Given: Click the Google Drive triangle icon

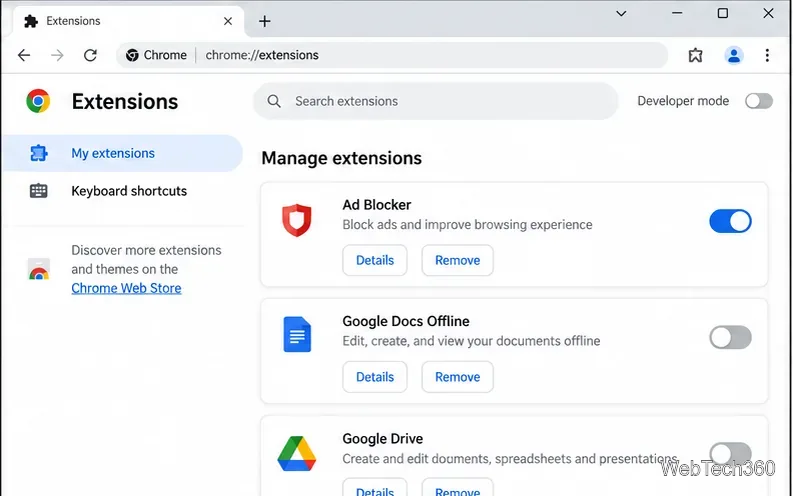Looking at the screenshot, I should (x=297, y=453).
